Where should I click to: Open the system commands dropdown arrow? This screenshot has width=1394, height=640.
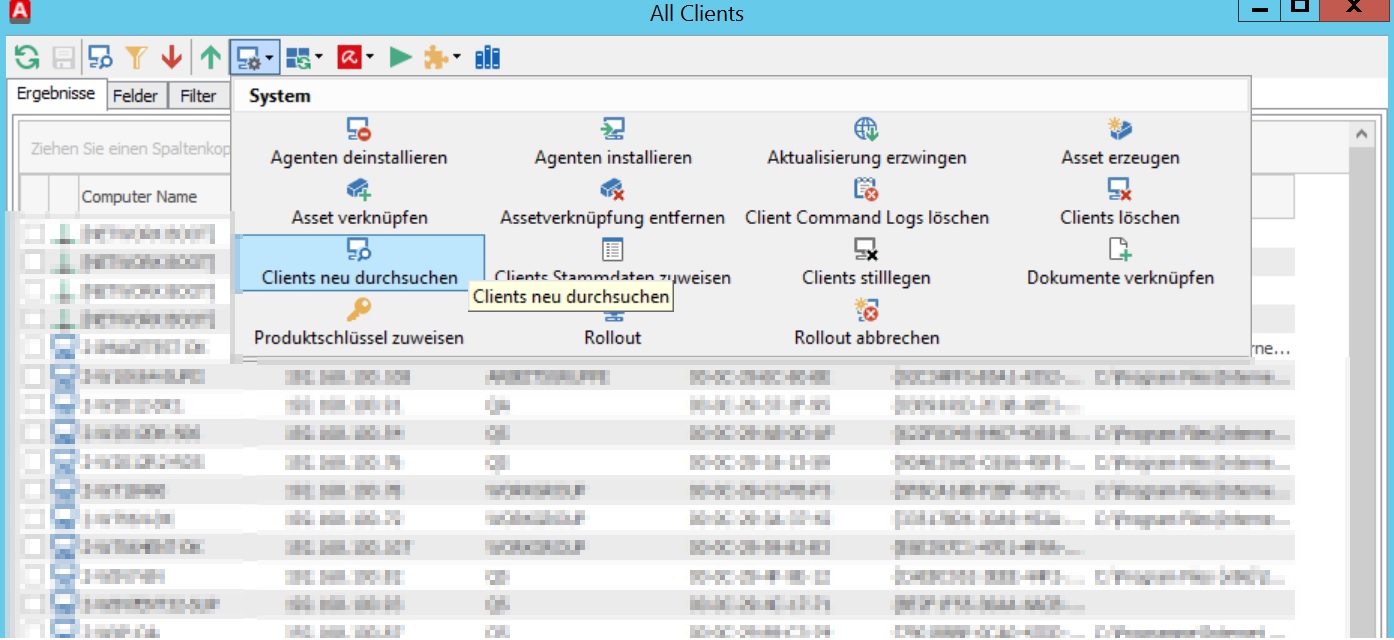(269, 57)
